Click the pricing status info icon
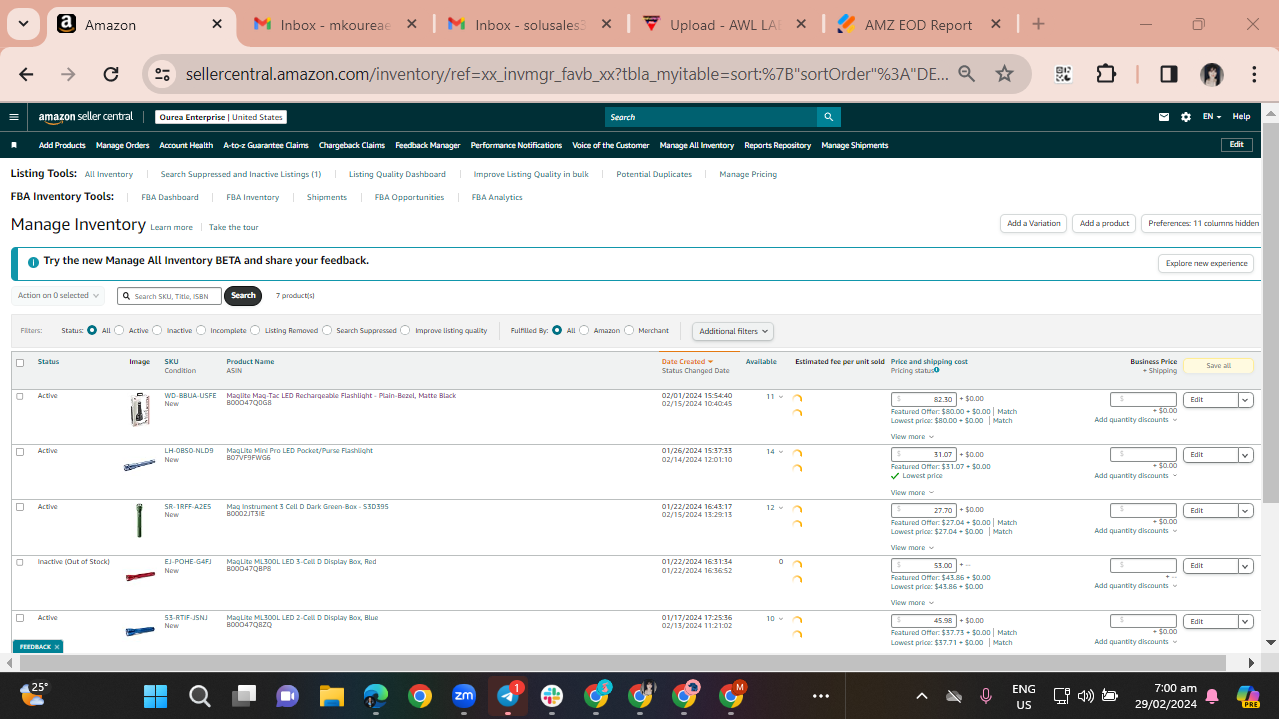1279x719 pixels. click(x=936, y=370)
